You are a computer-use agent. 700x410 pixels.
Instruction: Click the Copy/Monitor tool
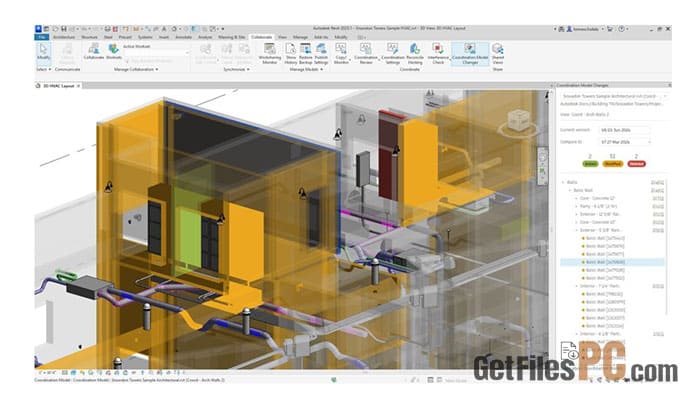pos(341,54)
